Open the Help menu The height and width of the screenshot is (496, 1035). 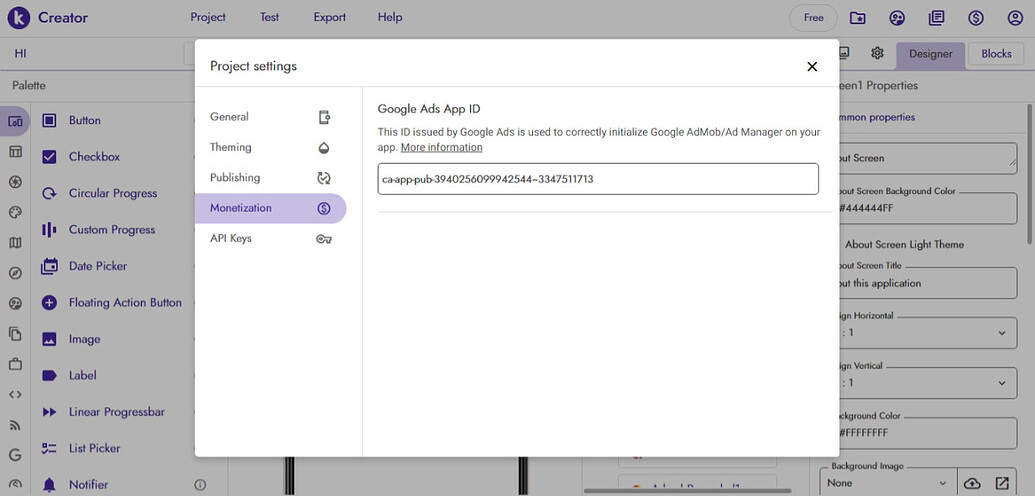pyautogui.click(x=390, y=17)
